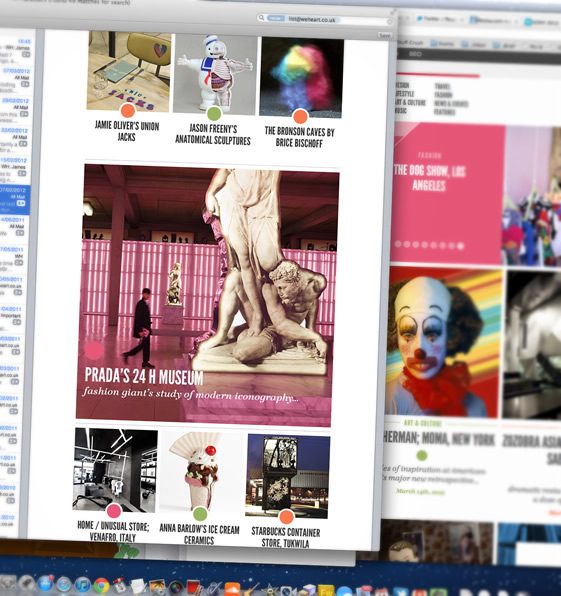Open the Jamie Oliver's Union Jacks thumbnail

click(128, 71)
